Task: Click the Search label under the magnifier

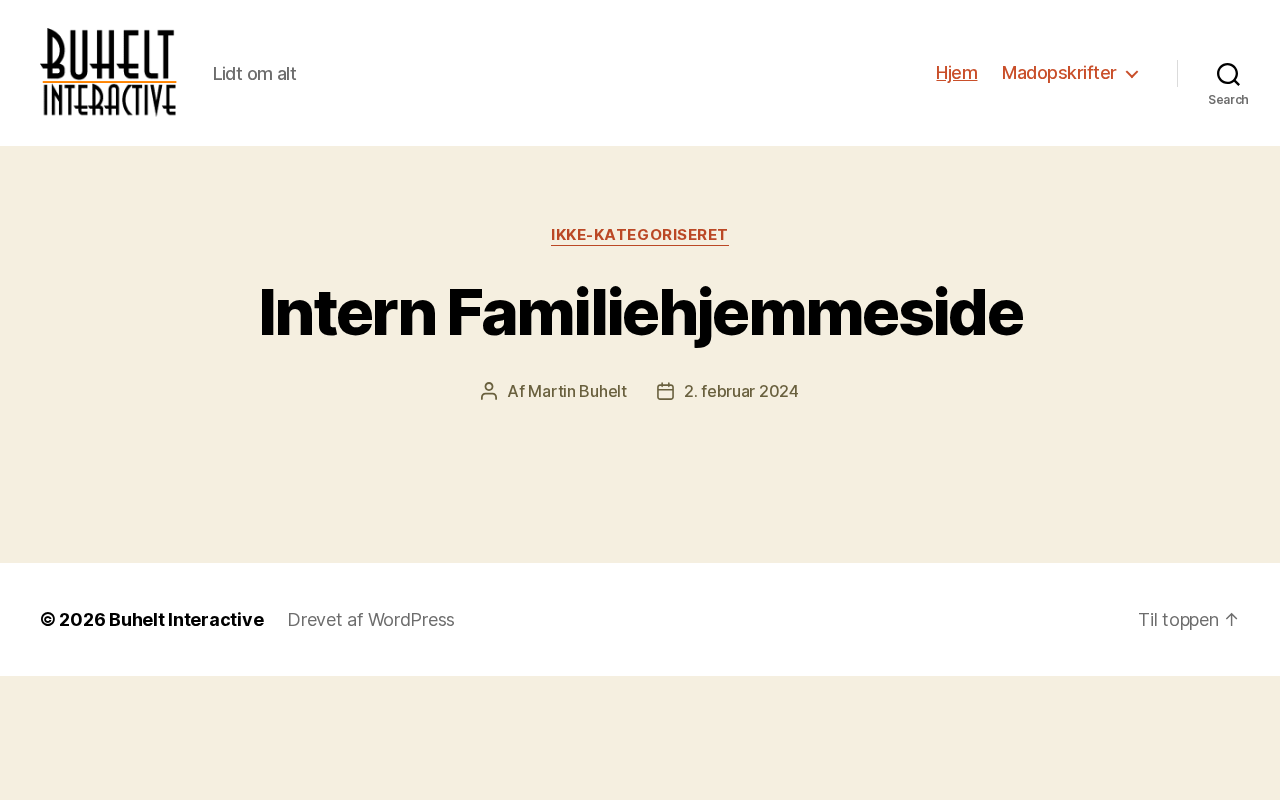Action: (1228, 100)
